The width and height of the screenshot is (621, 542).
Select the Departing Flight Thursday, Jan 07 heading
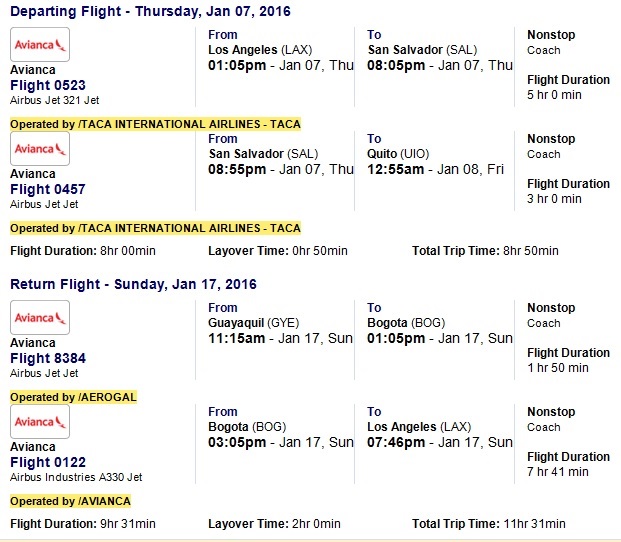point(150,11)
